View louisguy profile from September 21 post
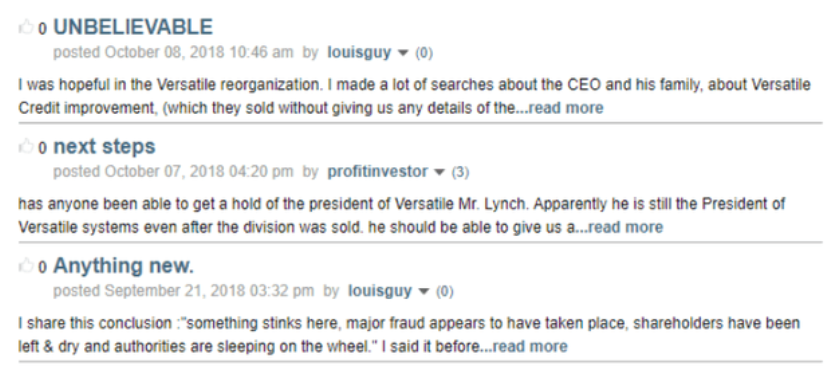 click(x=379, y=291)
